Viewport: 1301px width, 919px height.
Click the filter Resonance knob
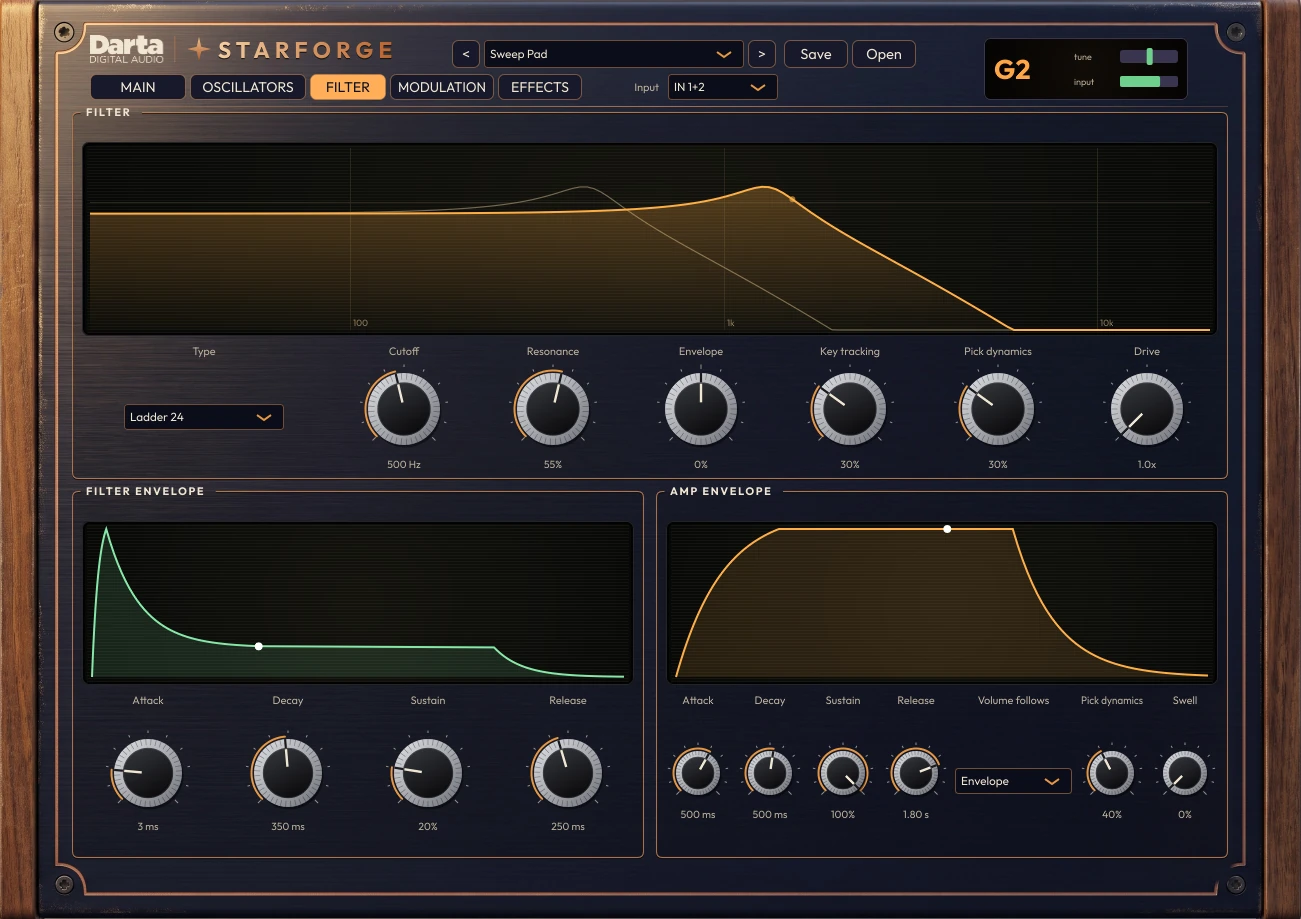coord(553,409)
